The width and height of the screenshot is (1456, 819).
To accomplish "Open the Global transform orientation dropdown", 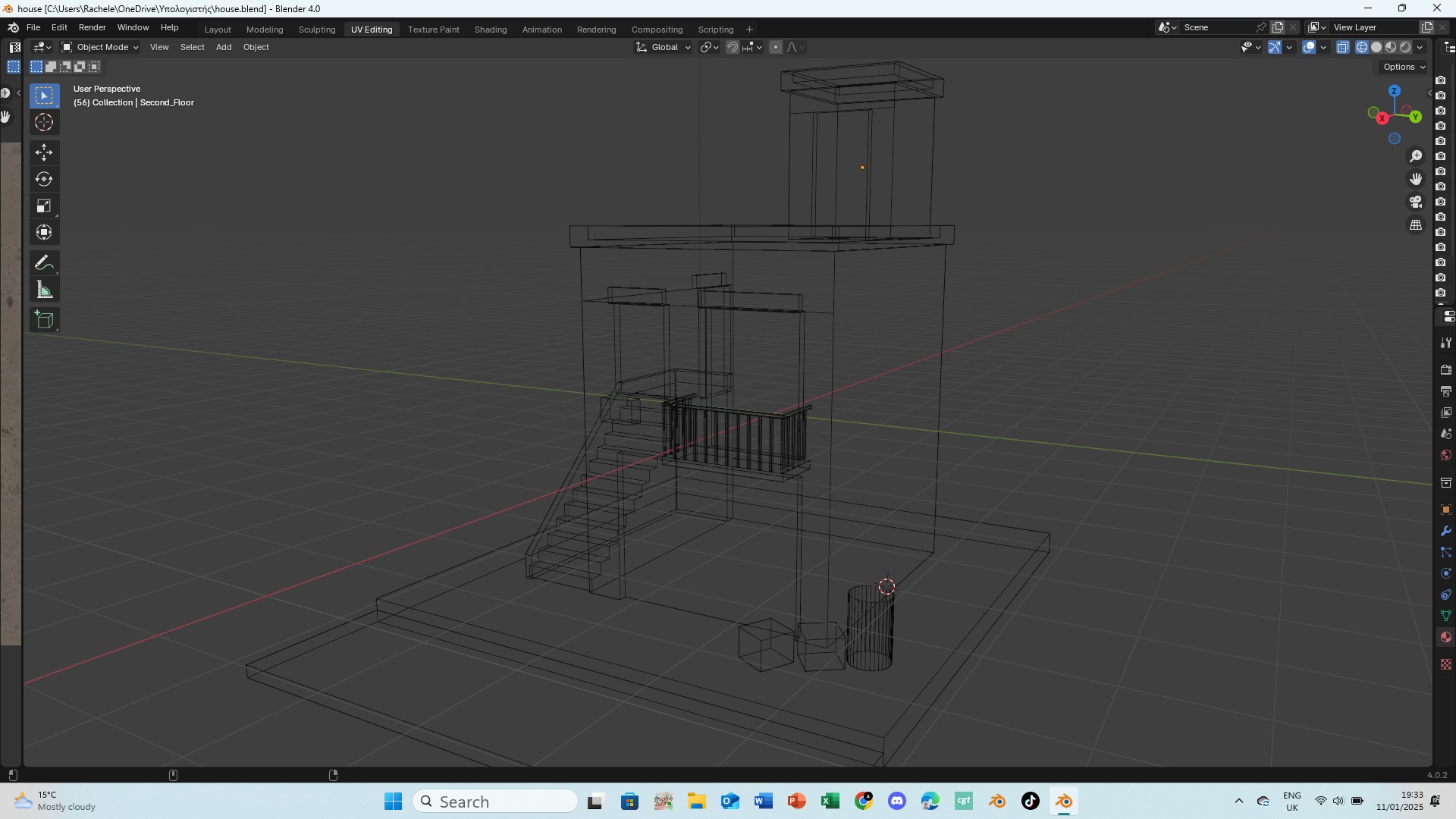I will pos(664,47).
